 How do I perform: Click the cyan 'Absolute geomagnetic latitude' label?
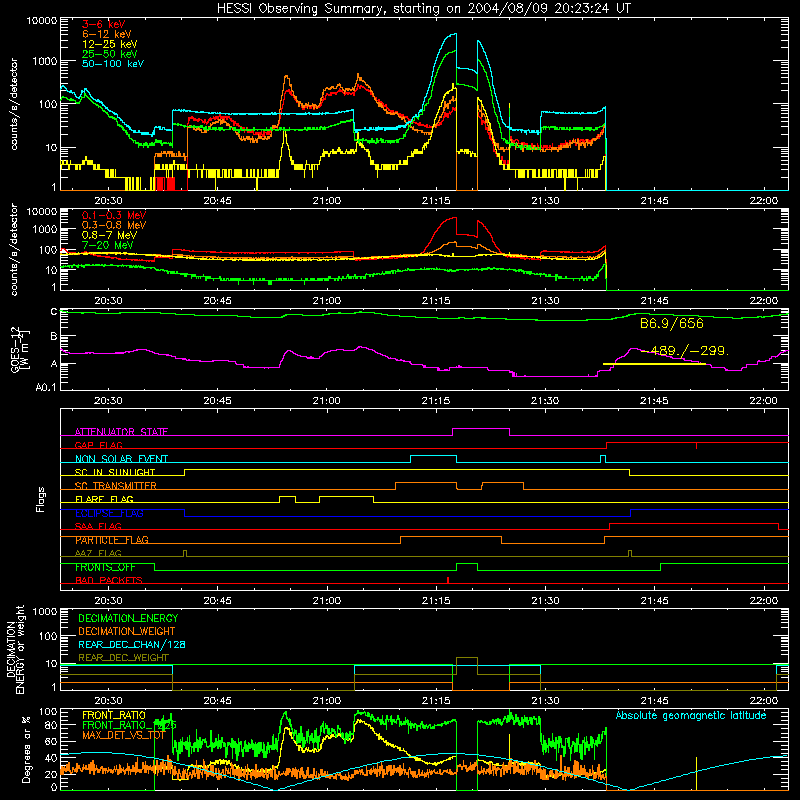[691, 715]
